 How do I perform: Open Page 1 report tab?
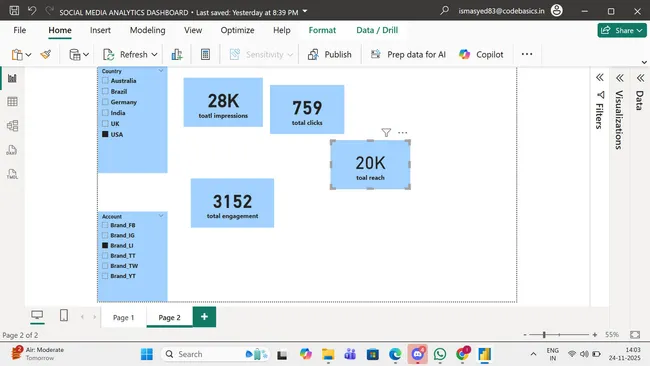click(124, 318)
